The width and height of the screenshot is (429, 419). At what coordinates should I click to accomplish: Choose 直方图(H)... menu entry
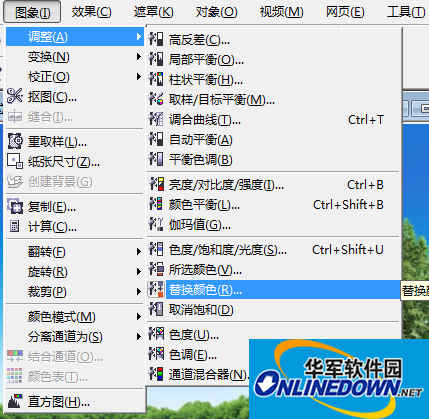(x=75, y=401)
